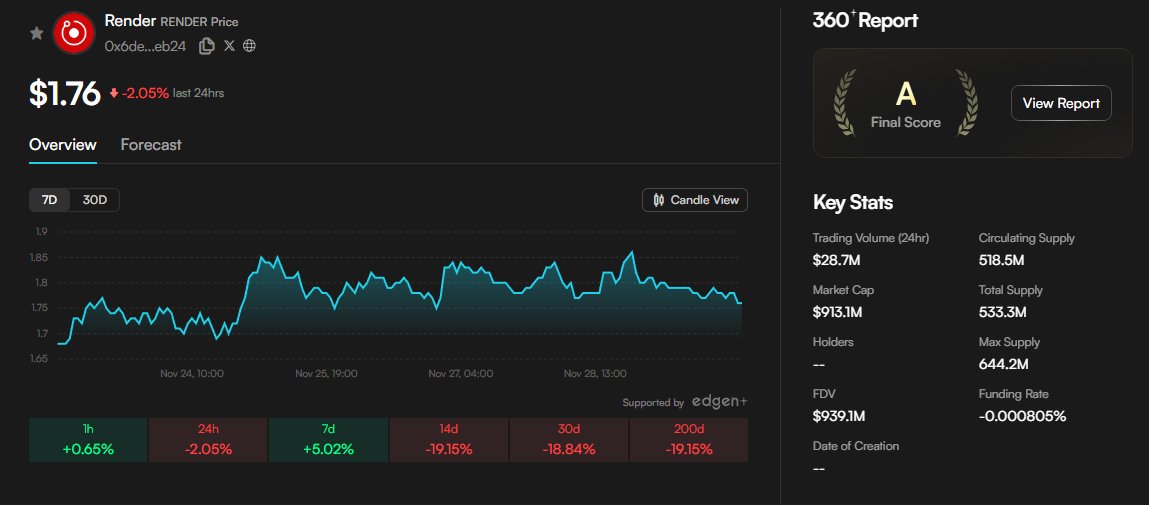Screen dimensions: 1149x505
Task: Click the Nov 24, 10:00 axis label
Action: tap(192, 373)
